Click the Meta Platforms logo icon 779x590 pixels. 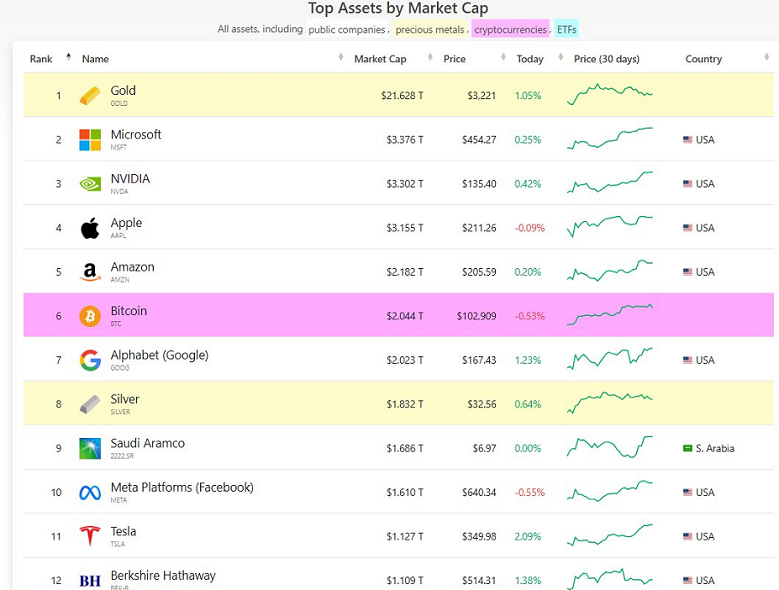point(90,492)
